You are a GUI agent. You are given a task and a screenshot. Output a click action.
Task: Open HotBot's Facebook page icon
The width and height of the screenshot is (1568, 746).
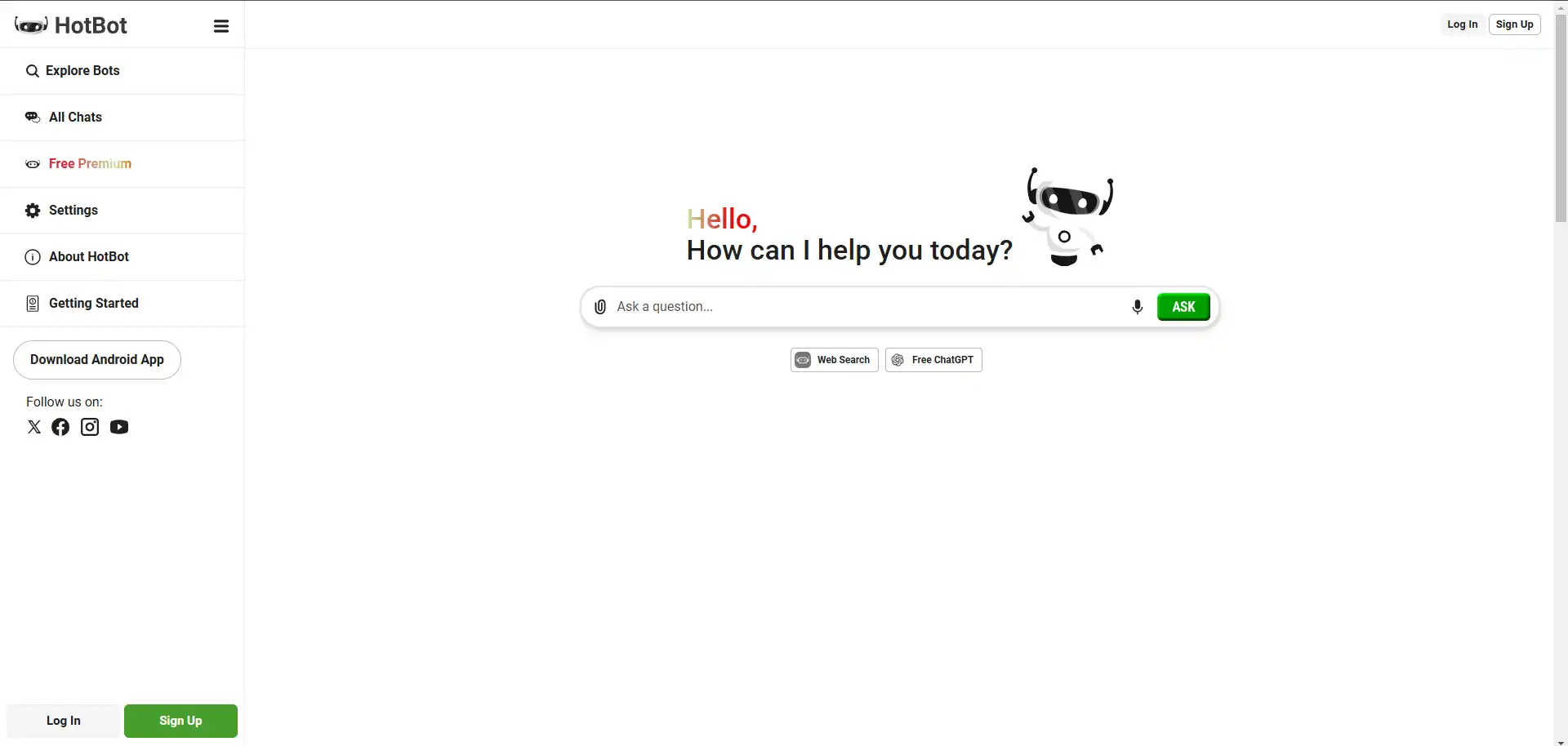pyautogui.click(x=60, y=427)
